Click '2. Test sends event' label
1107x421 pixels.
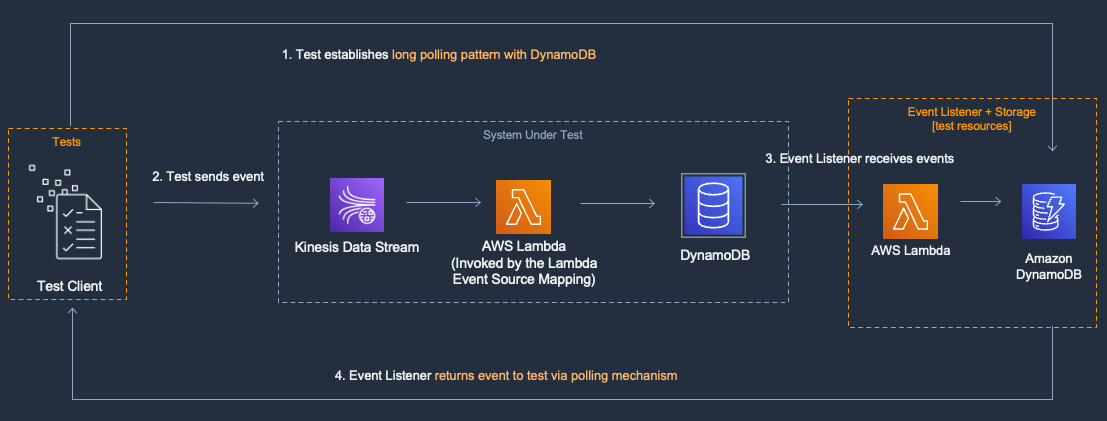click(x=208, y=177)
